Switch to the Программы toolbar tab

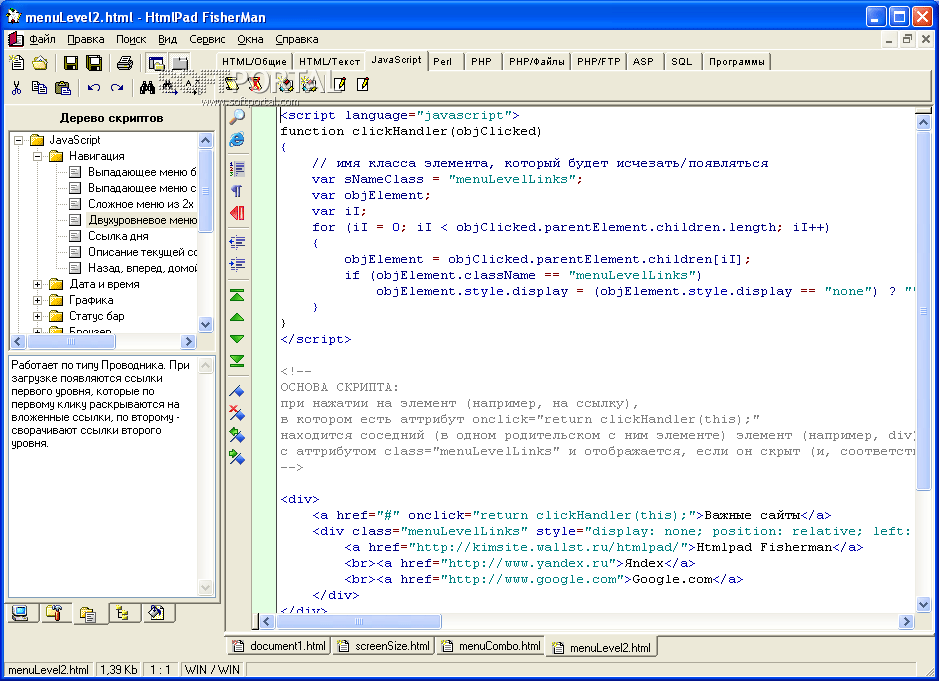click(737, 62)
